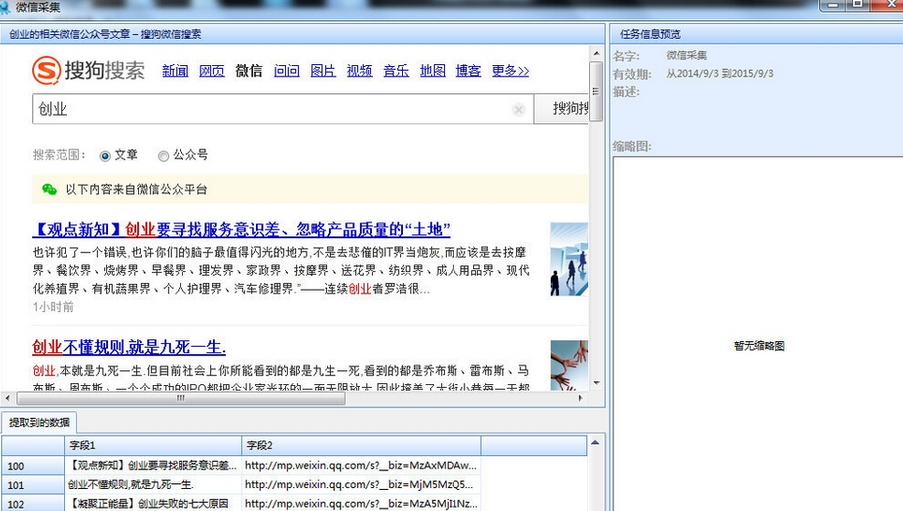The image size is (903, 511).
Task: Click the 暂无缩略图 placeholder text
Action: click(759, 346)
